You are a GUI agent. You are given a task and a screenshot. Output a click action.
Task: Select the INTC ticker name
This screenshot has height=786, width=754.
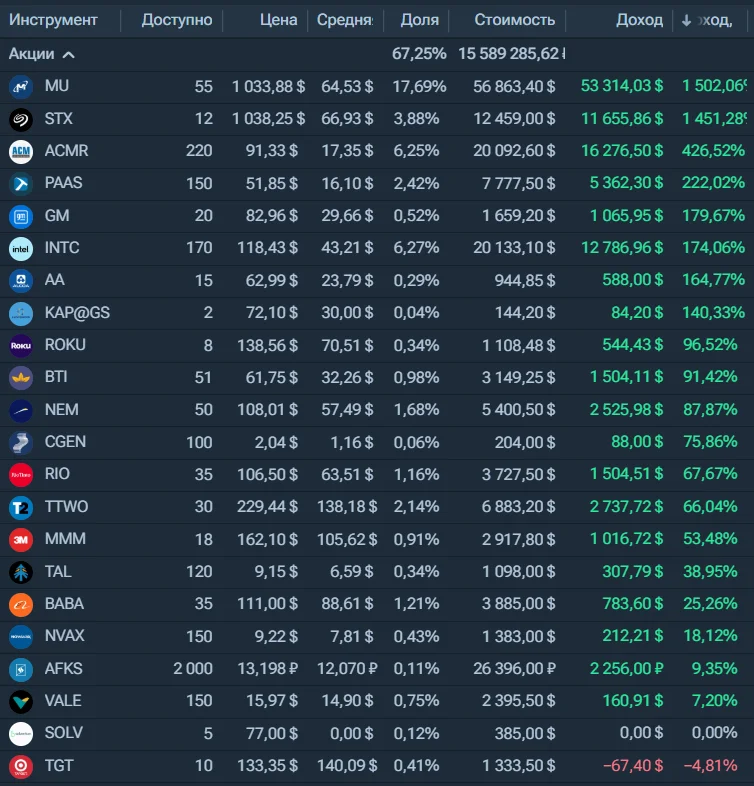point(62,248)
